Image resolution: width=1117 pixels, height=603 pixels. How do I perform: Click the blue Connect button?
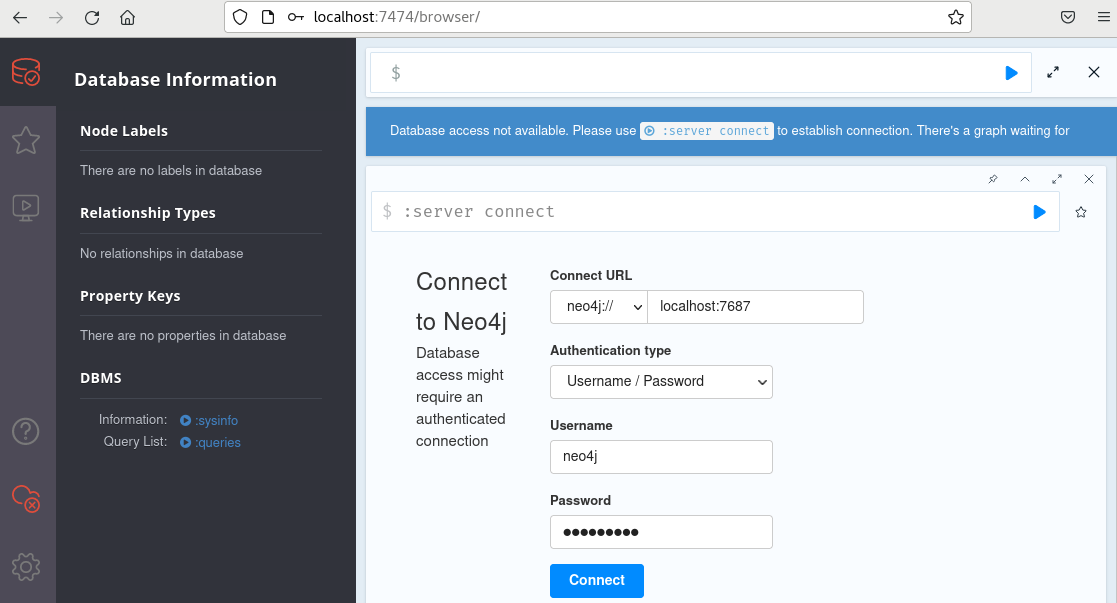pyautogui.click(x=597, y=581)
